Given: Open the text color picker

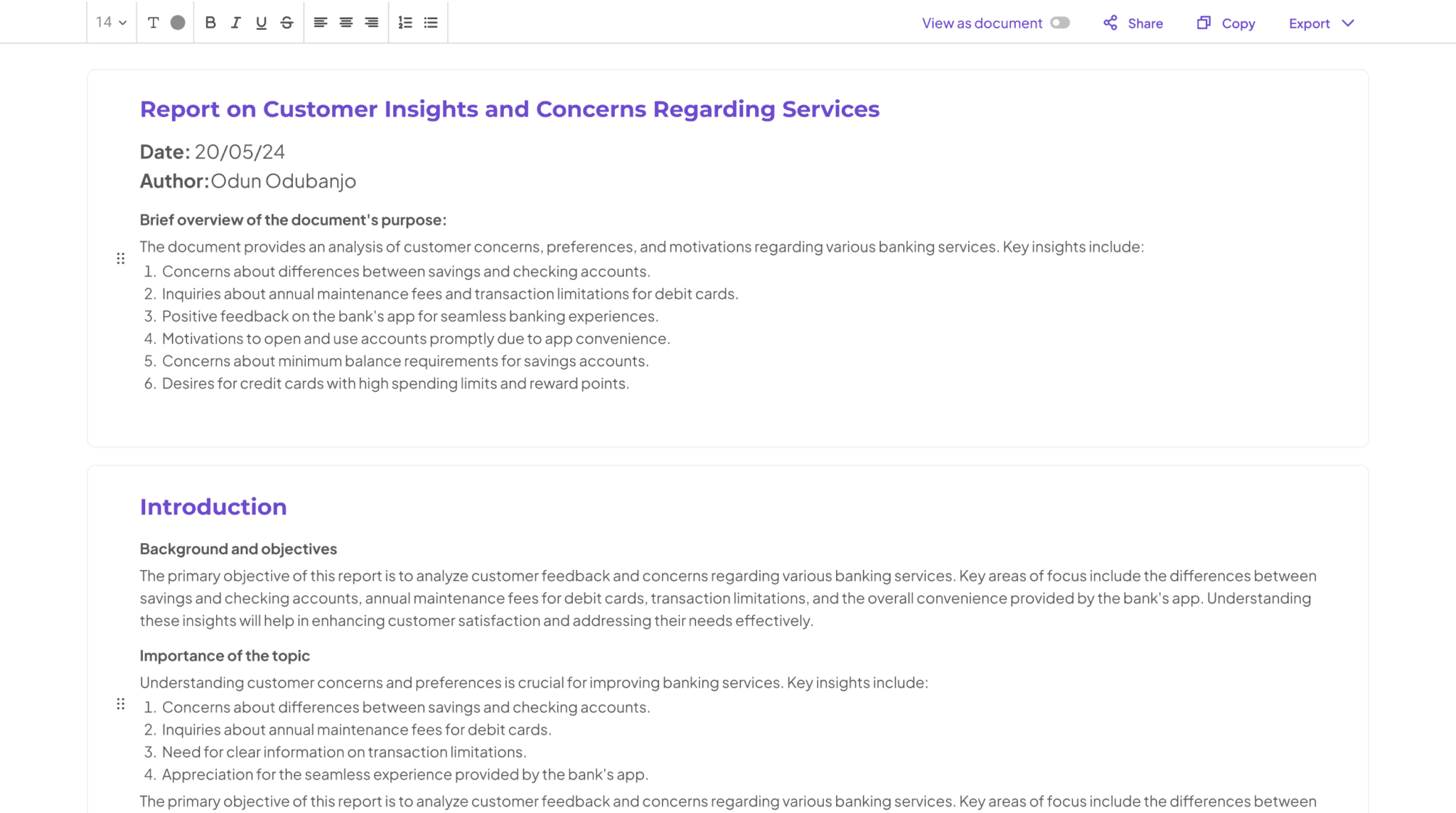Looking at the screenshot, I should pos(176,22).
